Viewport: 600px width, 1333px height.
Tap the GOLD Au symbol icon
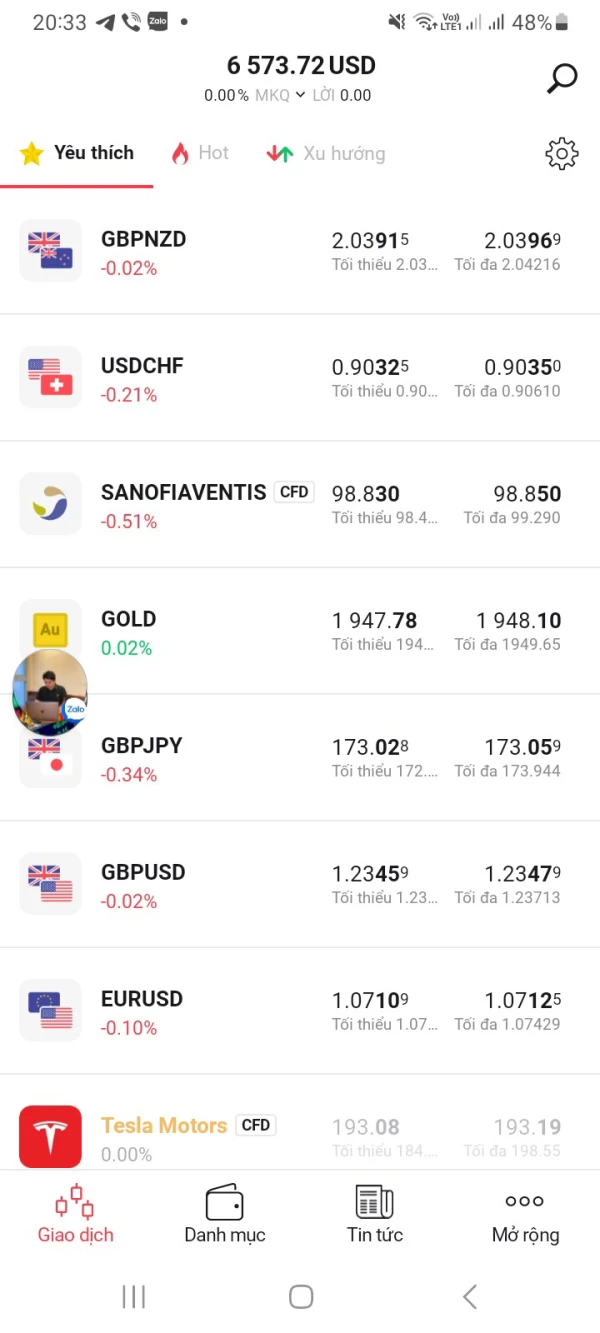point(50,626)
